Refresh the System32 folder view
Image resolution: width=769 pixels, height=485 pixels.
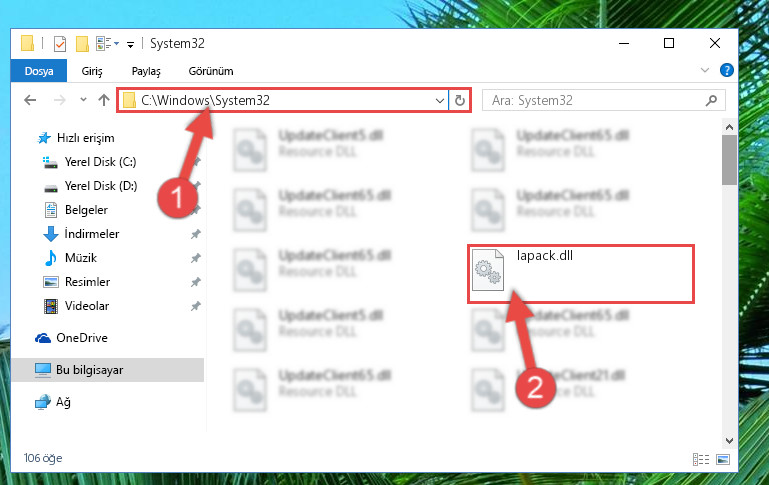460,101
